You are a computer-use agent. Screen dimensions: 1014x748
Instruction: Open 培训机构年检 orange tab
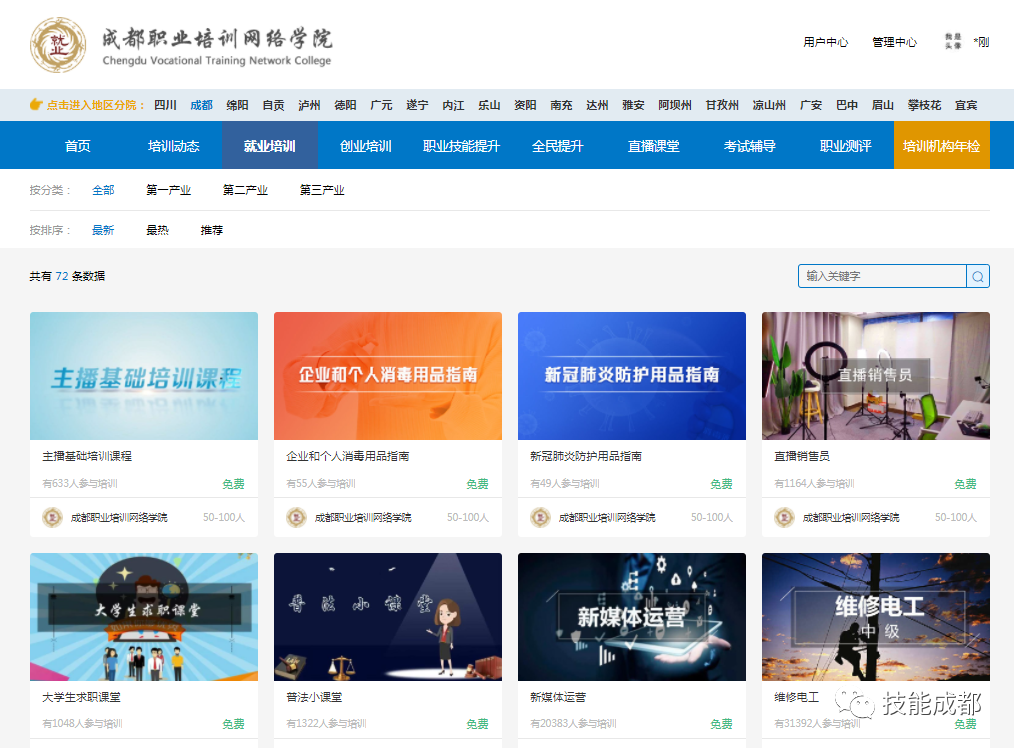tap(941, 146)
